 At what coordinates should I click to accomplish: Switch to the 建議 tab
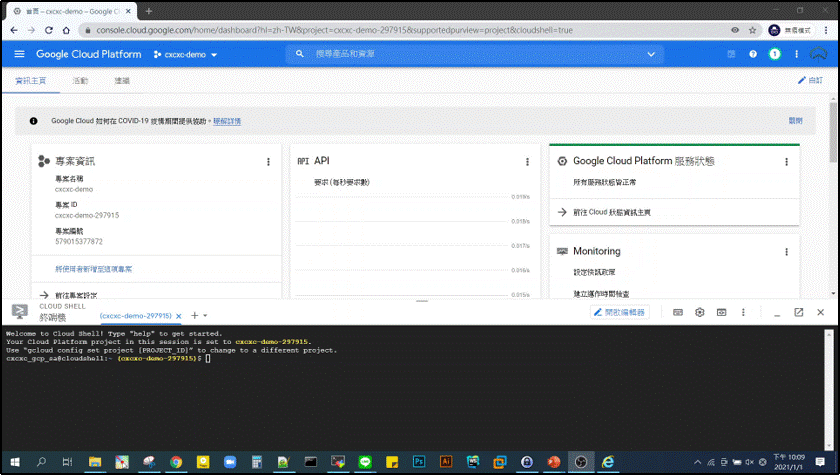[122, 80]
